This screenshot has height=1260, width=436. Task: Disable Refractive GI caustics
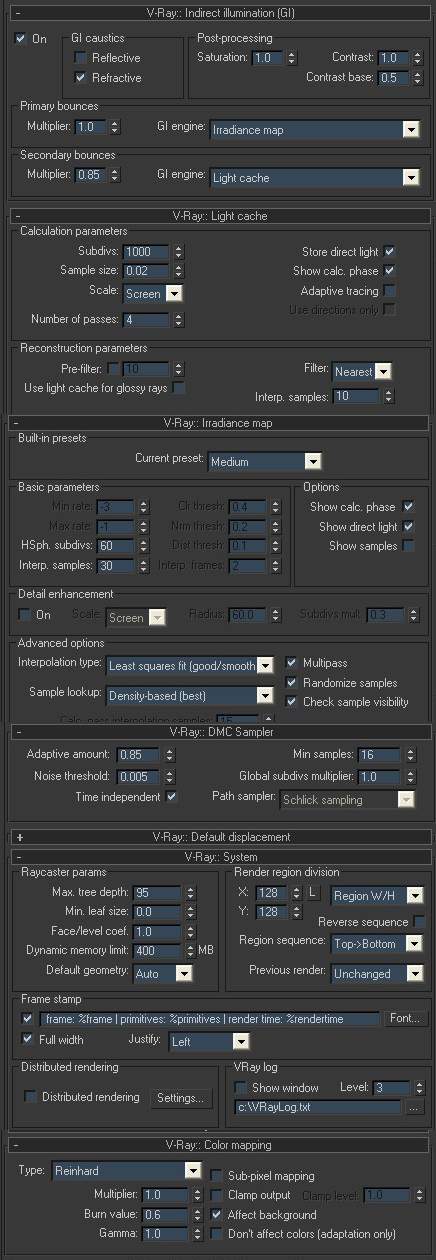pos(81,77)
